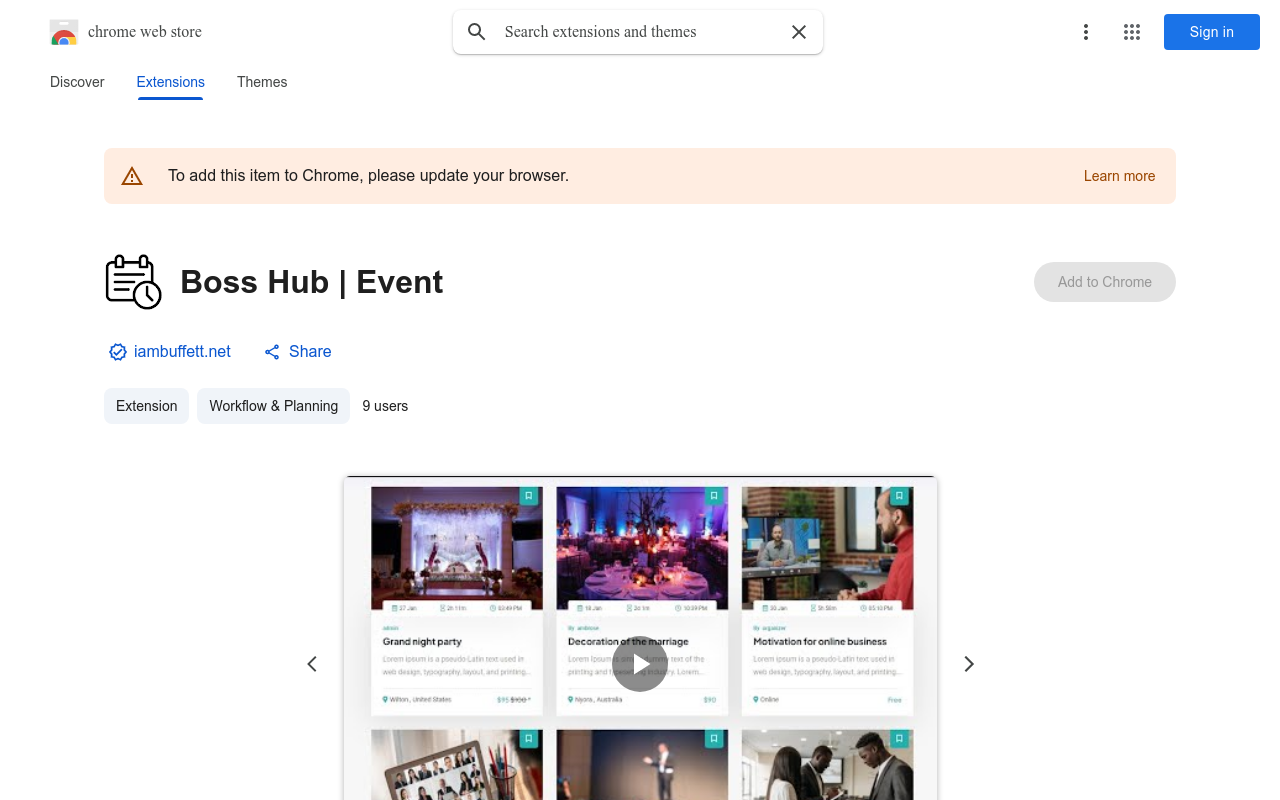Viewport: 1280px width, 800px height.
Task: Open the Learn more link
Action: pyautogui.click(x=1119, y=176)
